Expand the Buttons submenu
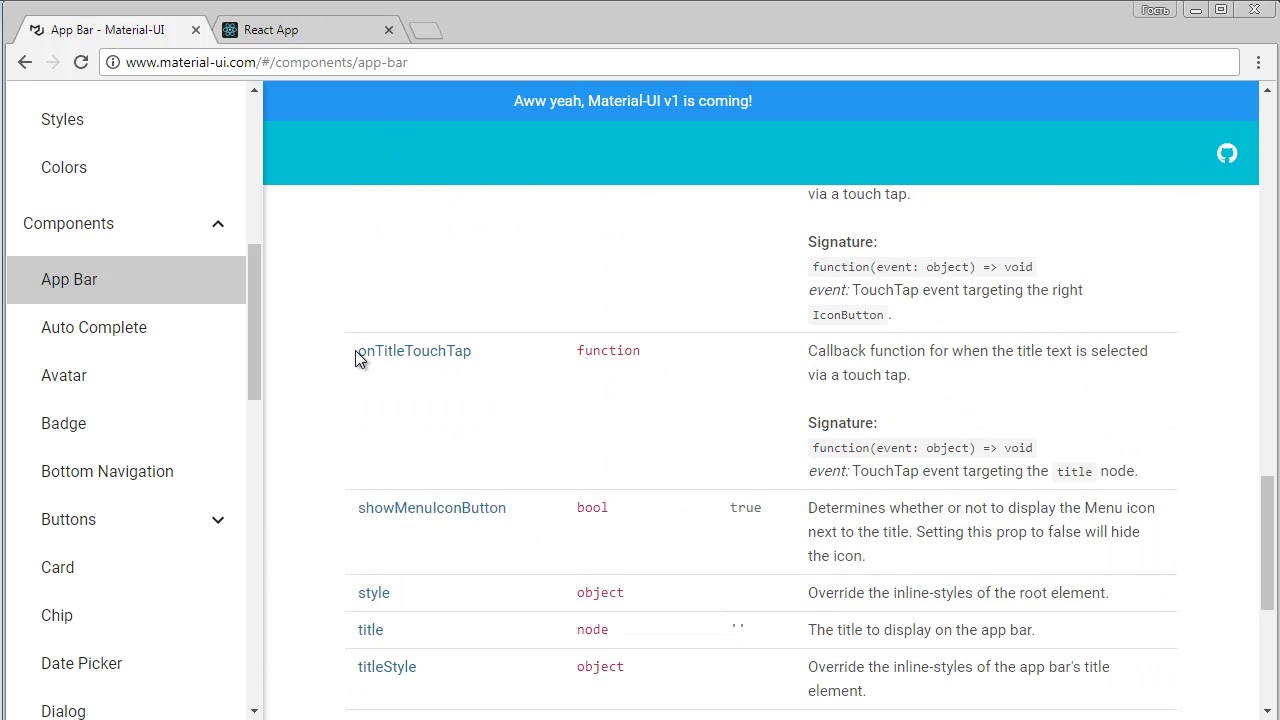Screen dimensions: 1280x720 point(218,520)
